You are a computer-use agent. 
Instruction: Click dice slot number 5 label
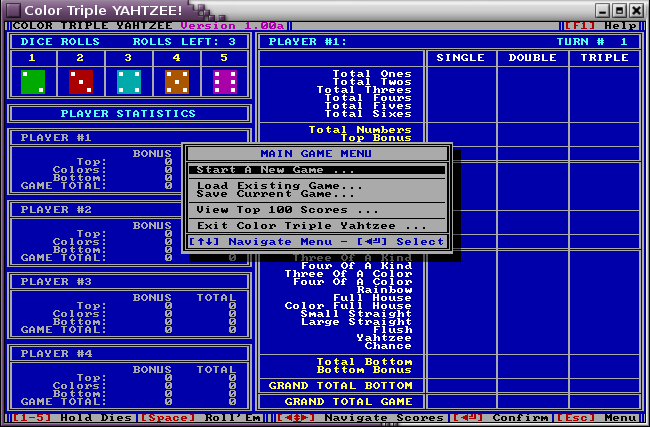coord(224,58)
